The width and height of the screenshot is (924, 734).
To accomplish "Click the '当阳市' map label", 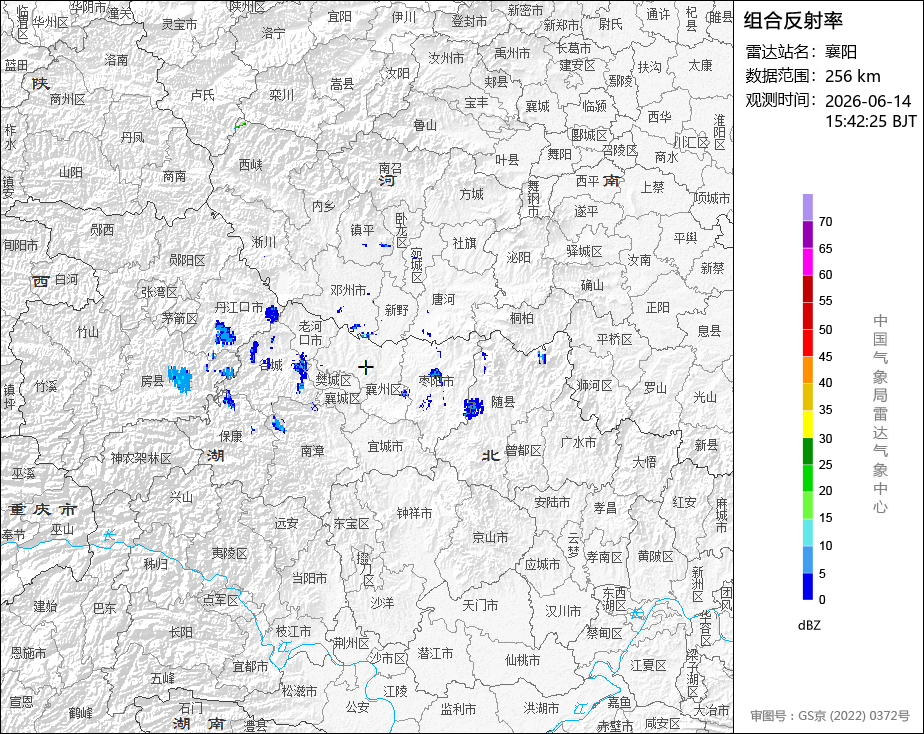I will click(309, 578).
